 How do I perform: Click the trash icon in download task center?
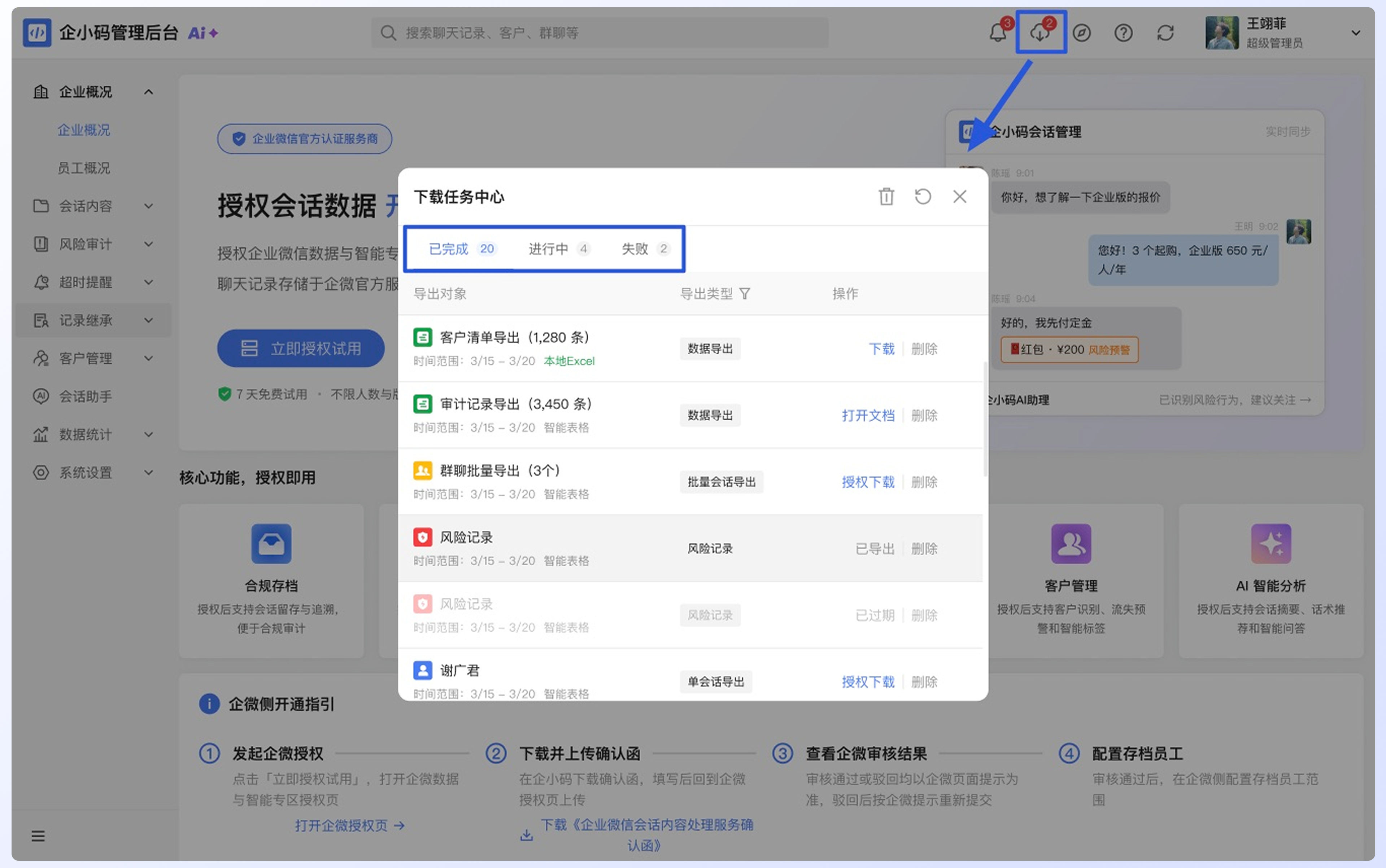(x=886, y=196)
